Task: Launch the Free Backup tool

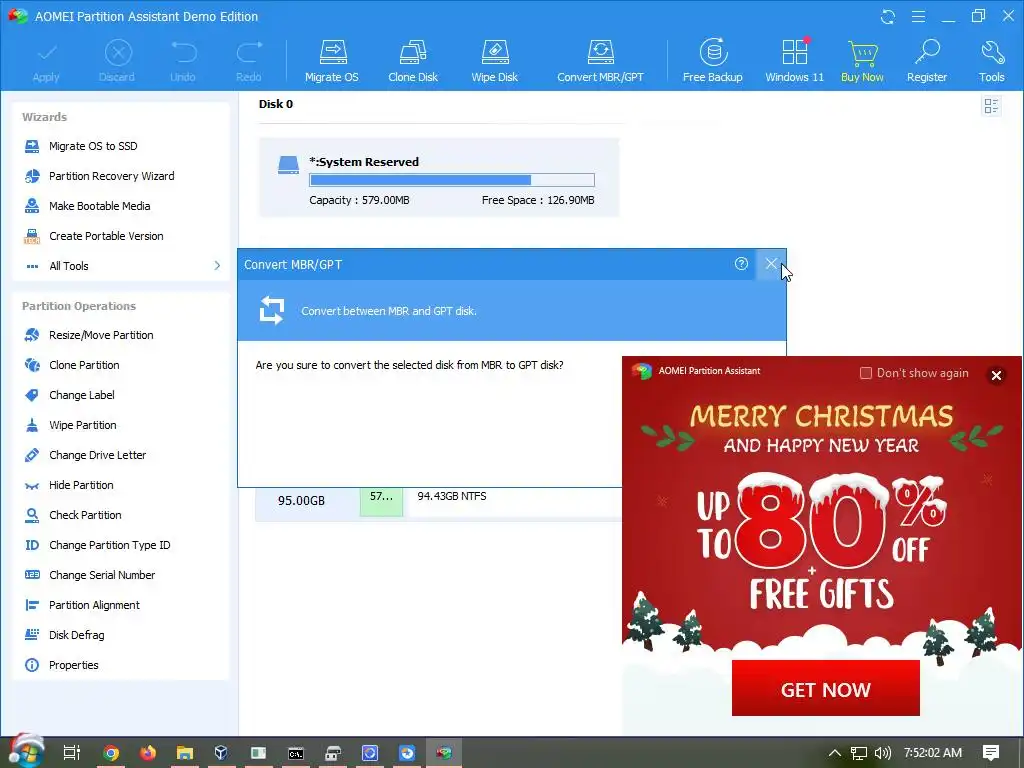Action: point(712,61)
